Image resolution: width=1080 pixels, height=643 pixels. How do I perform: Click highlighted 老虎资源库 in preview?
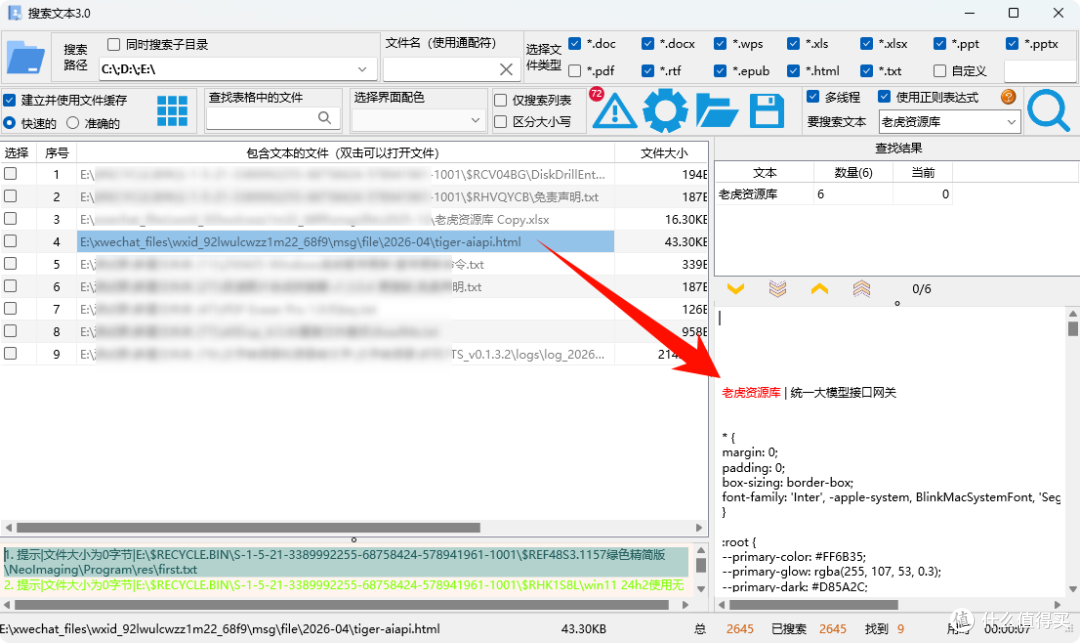[751, 392]
